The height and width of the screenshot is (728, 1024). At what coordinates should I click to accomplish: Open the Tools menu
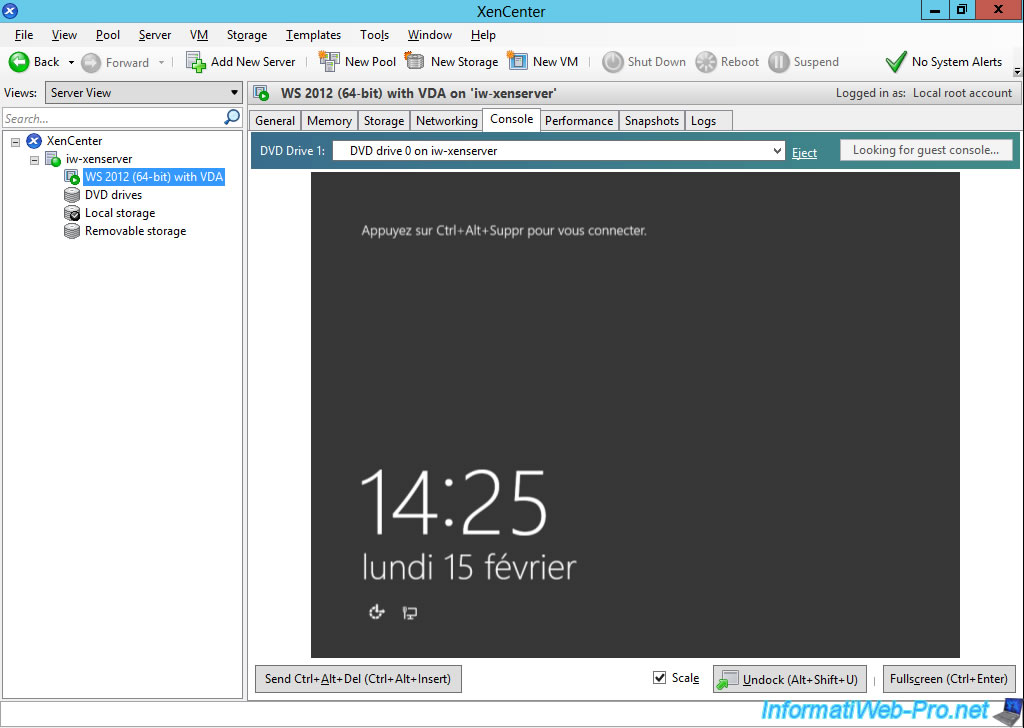tap(374, 35)
